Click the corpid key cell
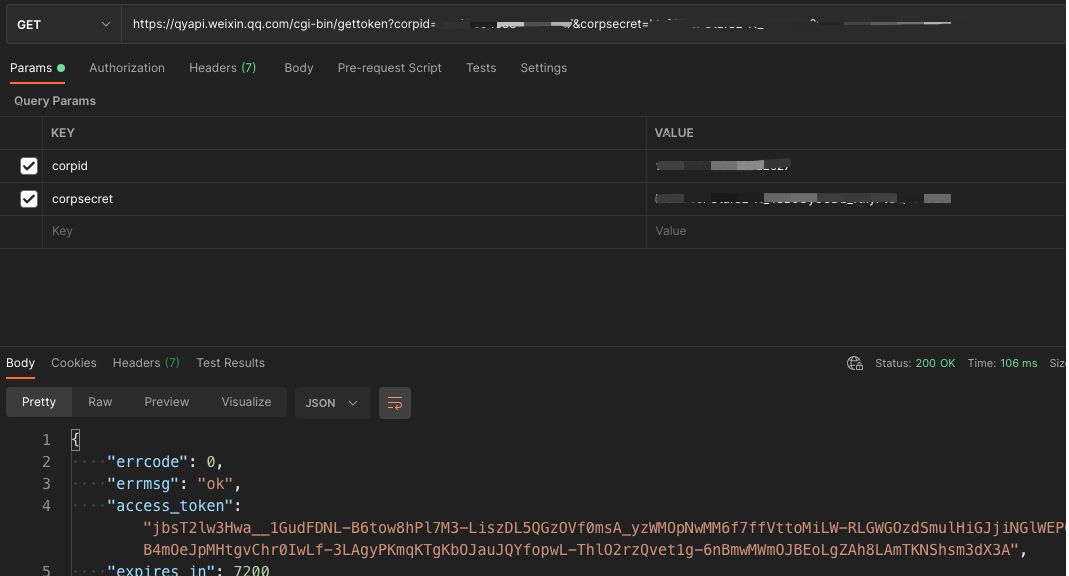 (x=344, y=166)
